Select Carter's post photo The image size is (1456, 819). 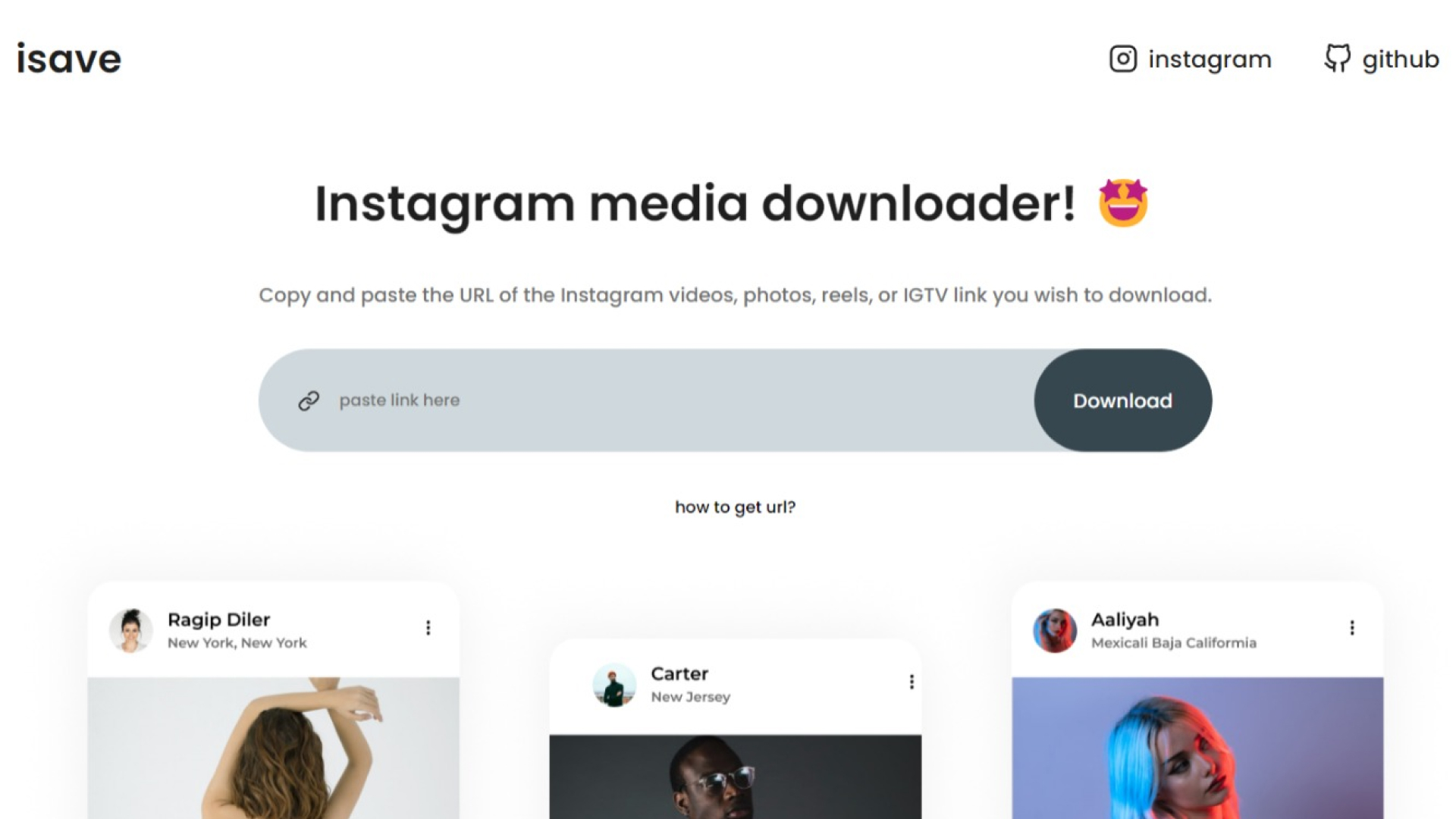(736, 777)
